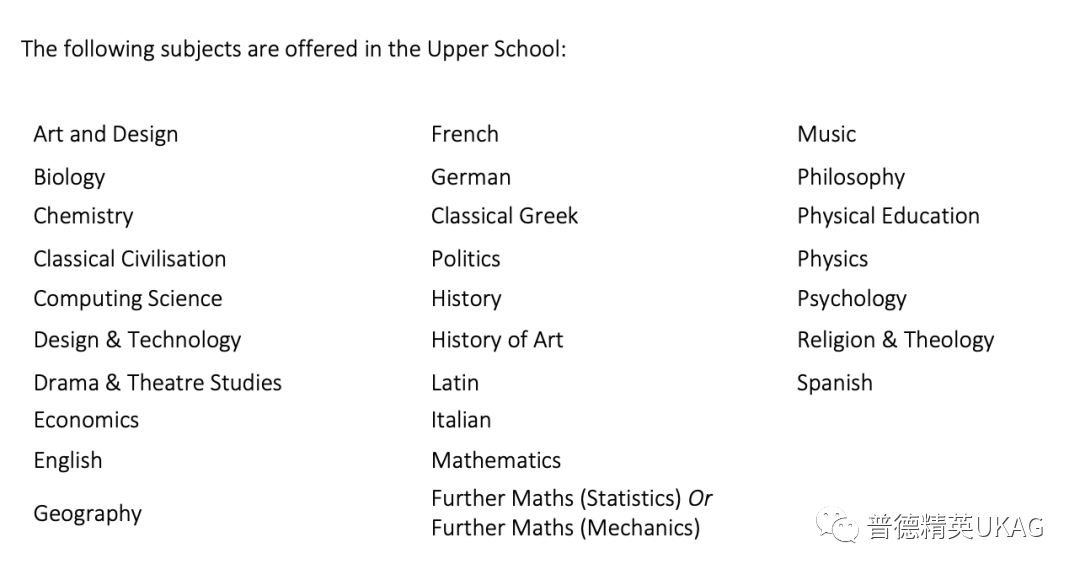Click on the Mathematics entry
Image resolution: width=1080 pixels, height=575 pixels.
tap(497, 461)
